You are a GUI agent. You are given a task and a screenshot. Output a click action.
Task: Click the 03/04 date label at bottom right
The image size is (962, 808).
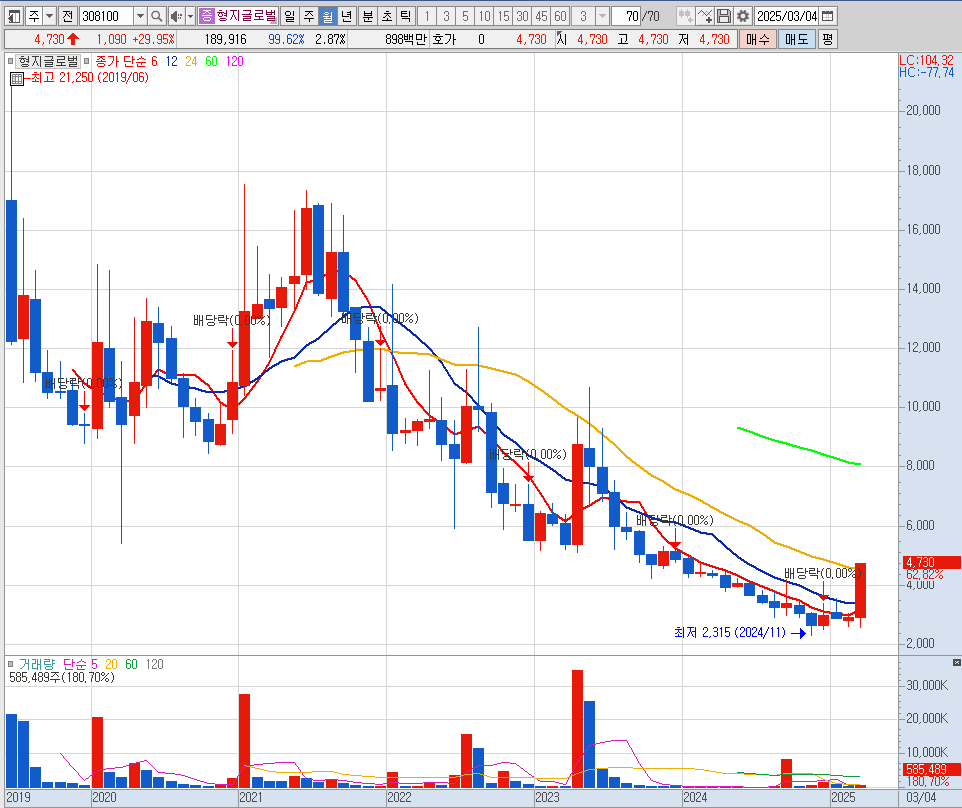(921, 797)
